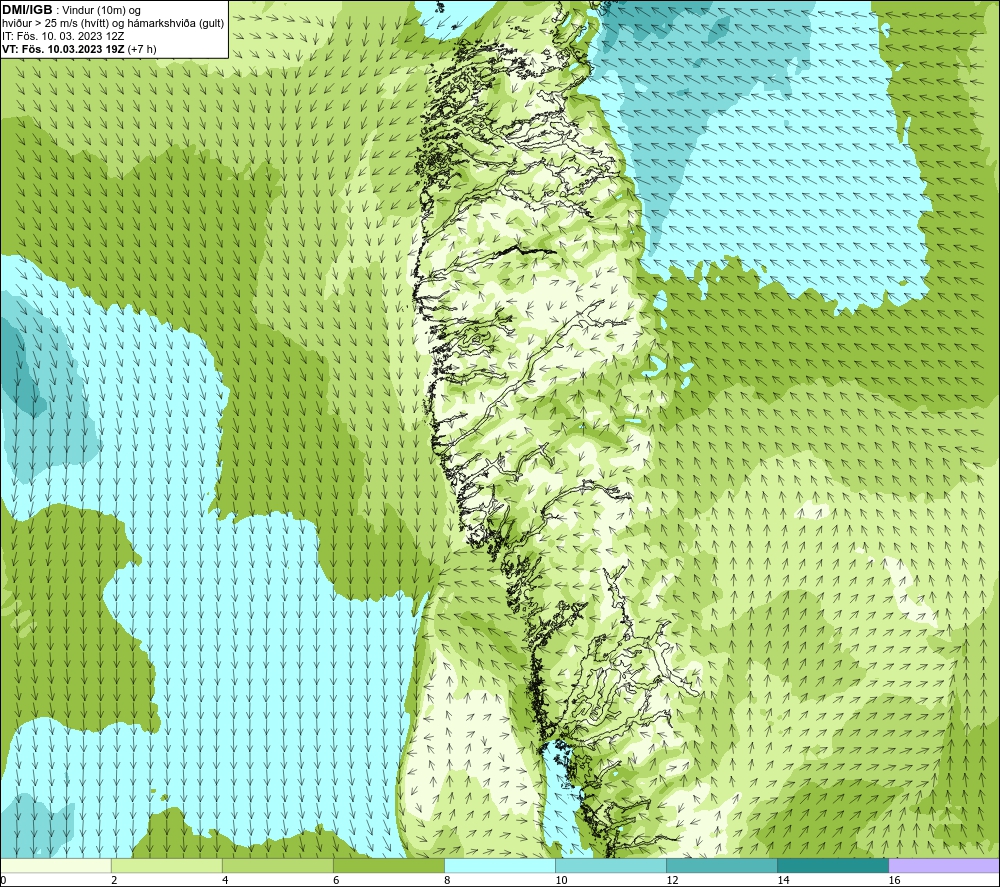Select the 0–2 m/s pale yellow legend swatch
This screenshot has width=1000, height=887.
click(56, 865)
